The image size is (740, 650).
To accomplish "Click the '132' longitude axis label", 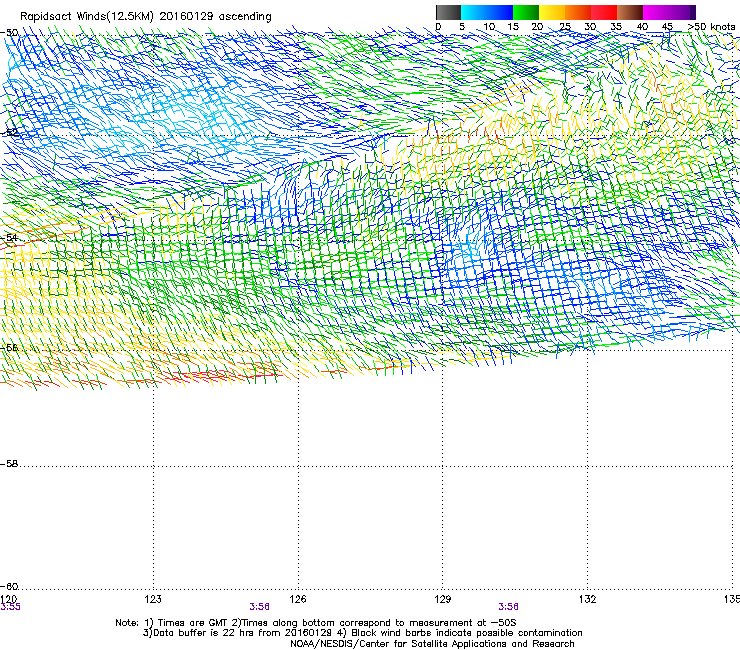I will click(588, 599).
